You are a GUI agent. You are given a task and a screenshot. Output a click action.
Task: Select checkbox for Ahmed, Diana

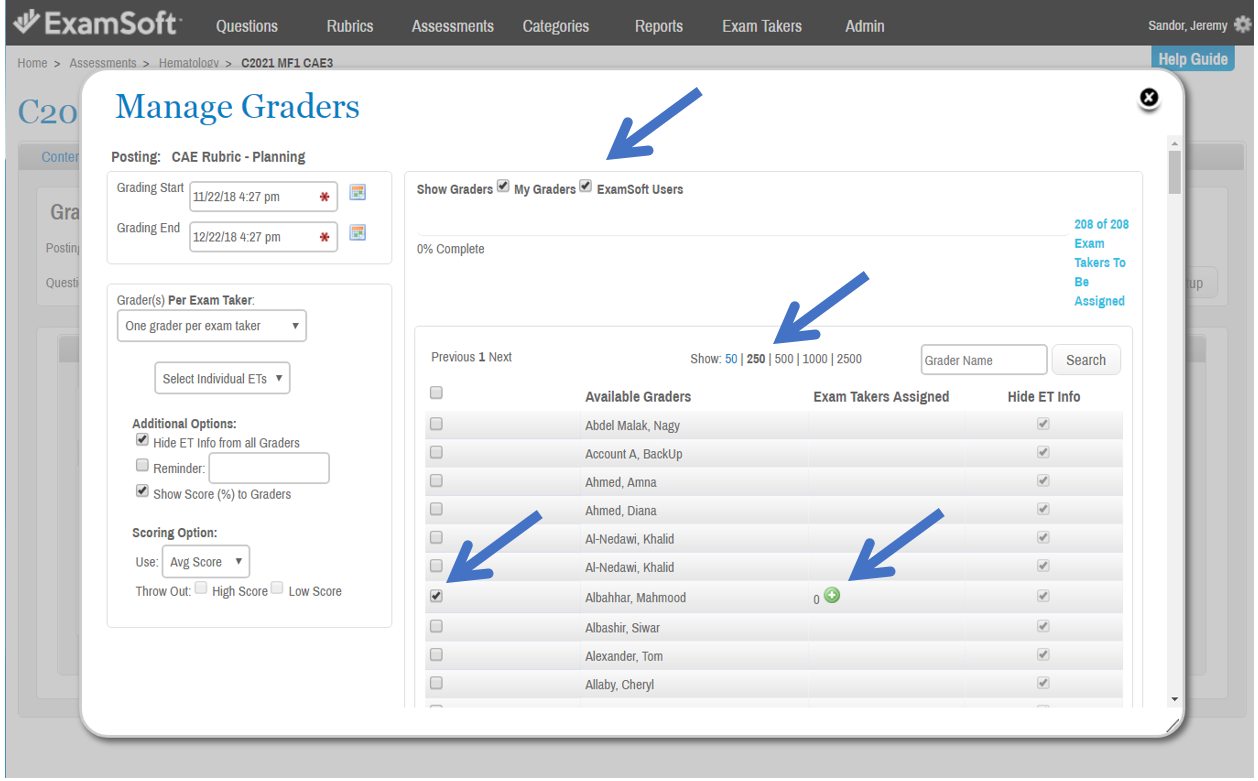[436, 509]
